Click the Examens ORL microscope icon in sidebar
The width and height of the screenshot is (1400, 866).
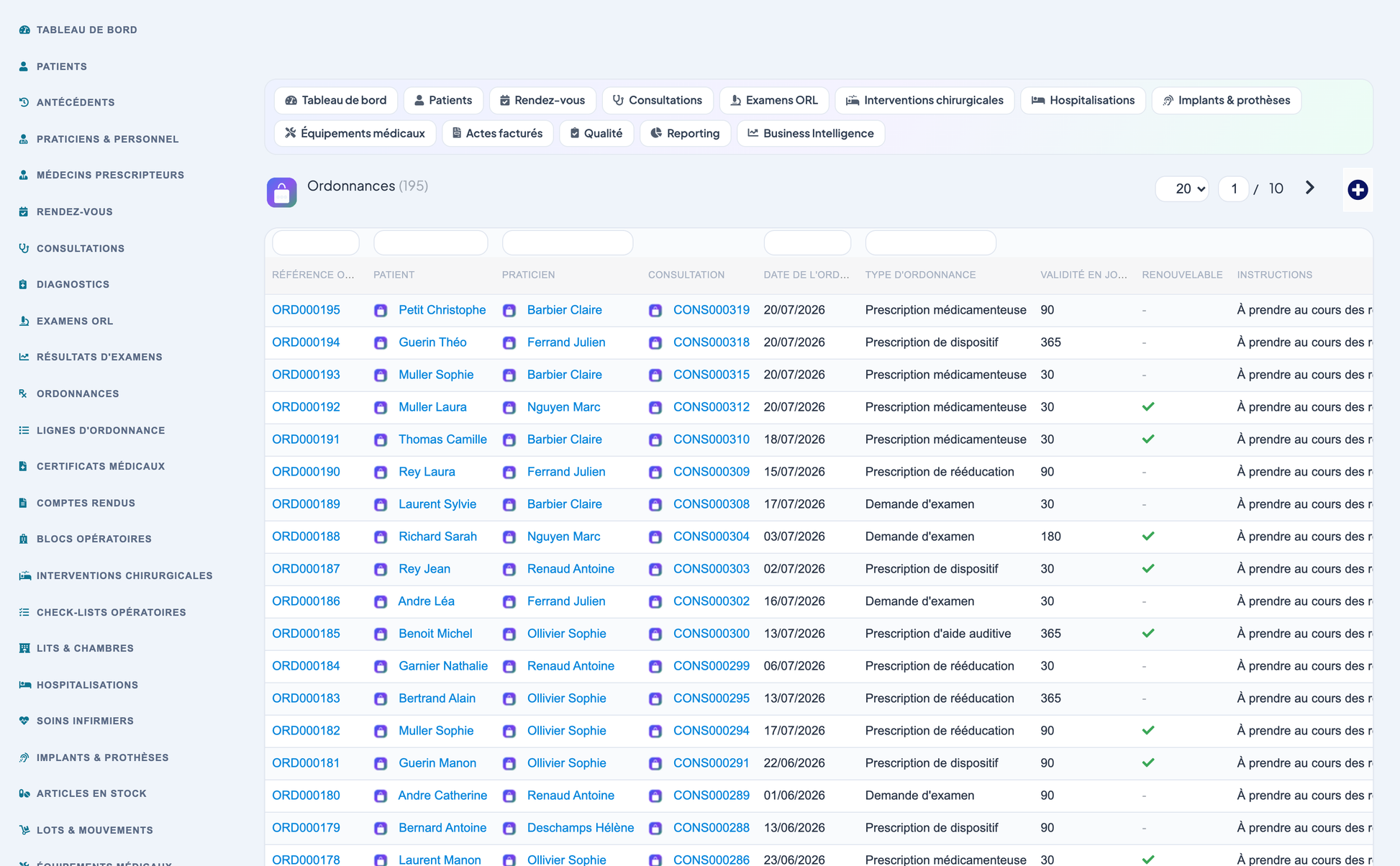click(x=24, y=321)
